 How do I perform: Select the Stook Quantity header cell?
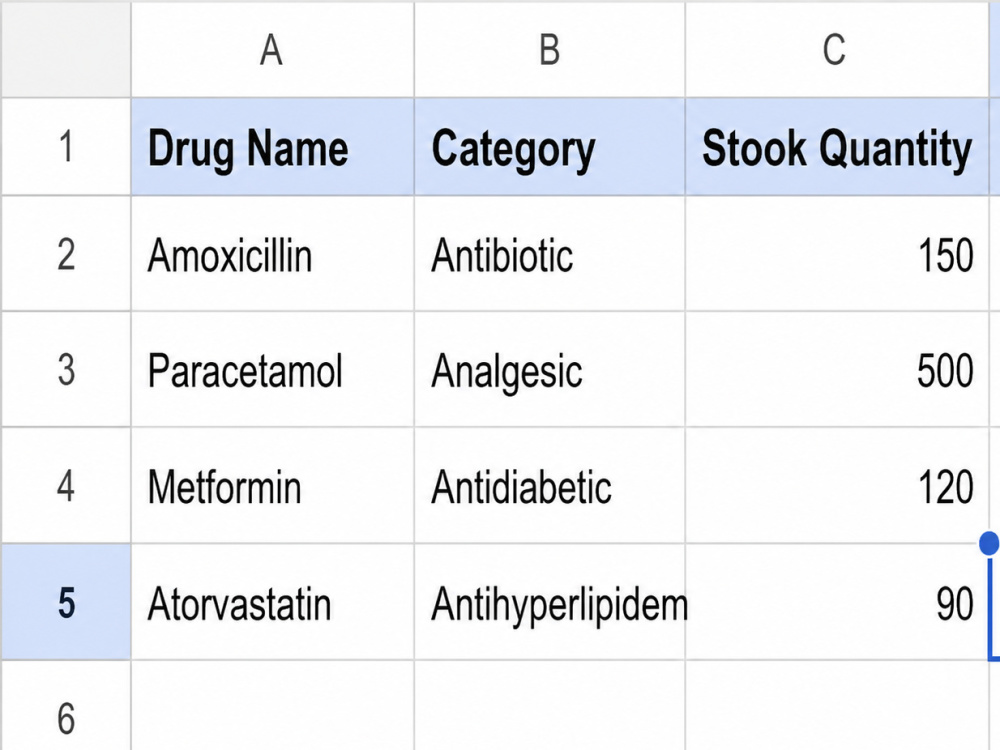[837, 147]
